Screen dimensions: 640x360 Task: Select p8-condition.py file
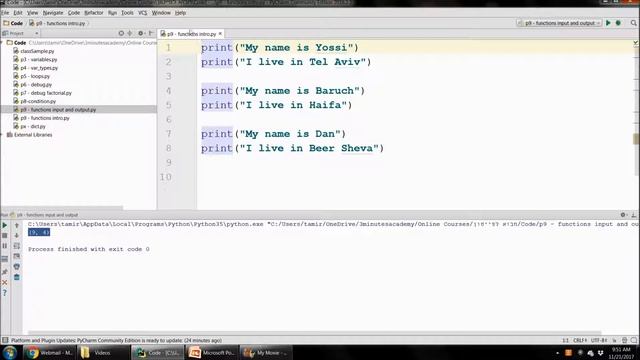38,101
